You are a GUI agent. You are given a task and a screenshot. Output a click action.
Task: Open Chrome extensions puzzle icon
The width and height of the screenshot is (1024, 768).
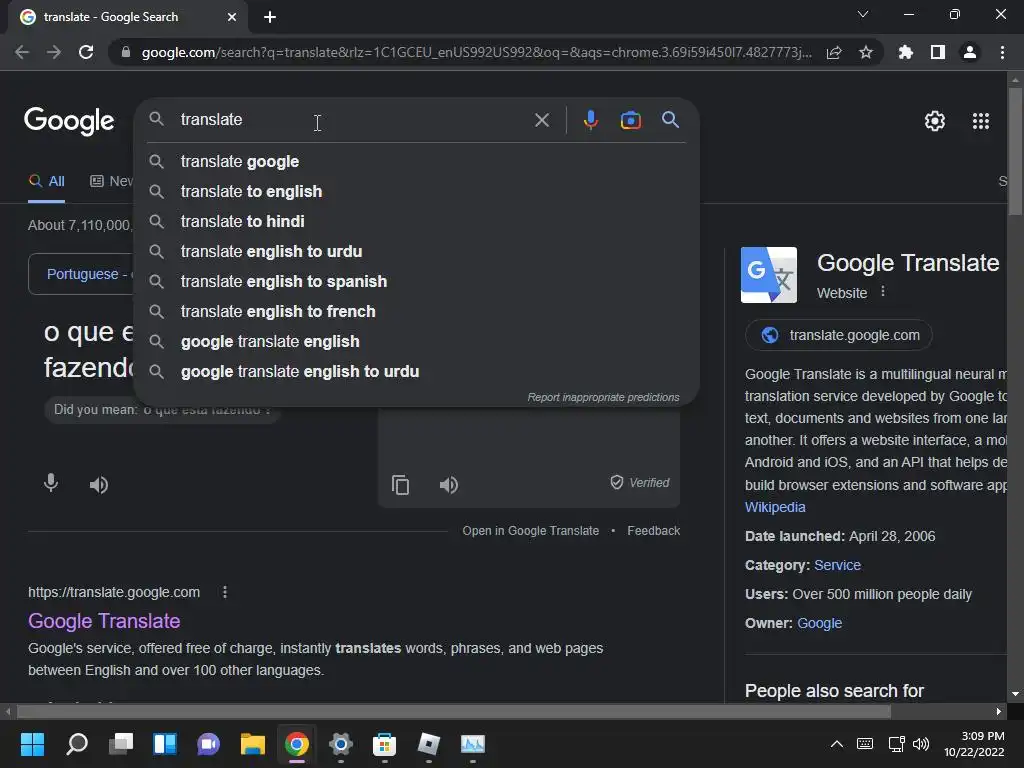(x=905, y=52)
